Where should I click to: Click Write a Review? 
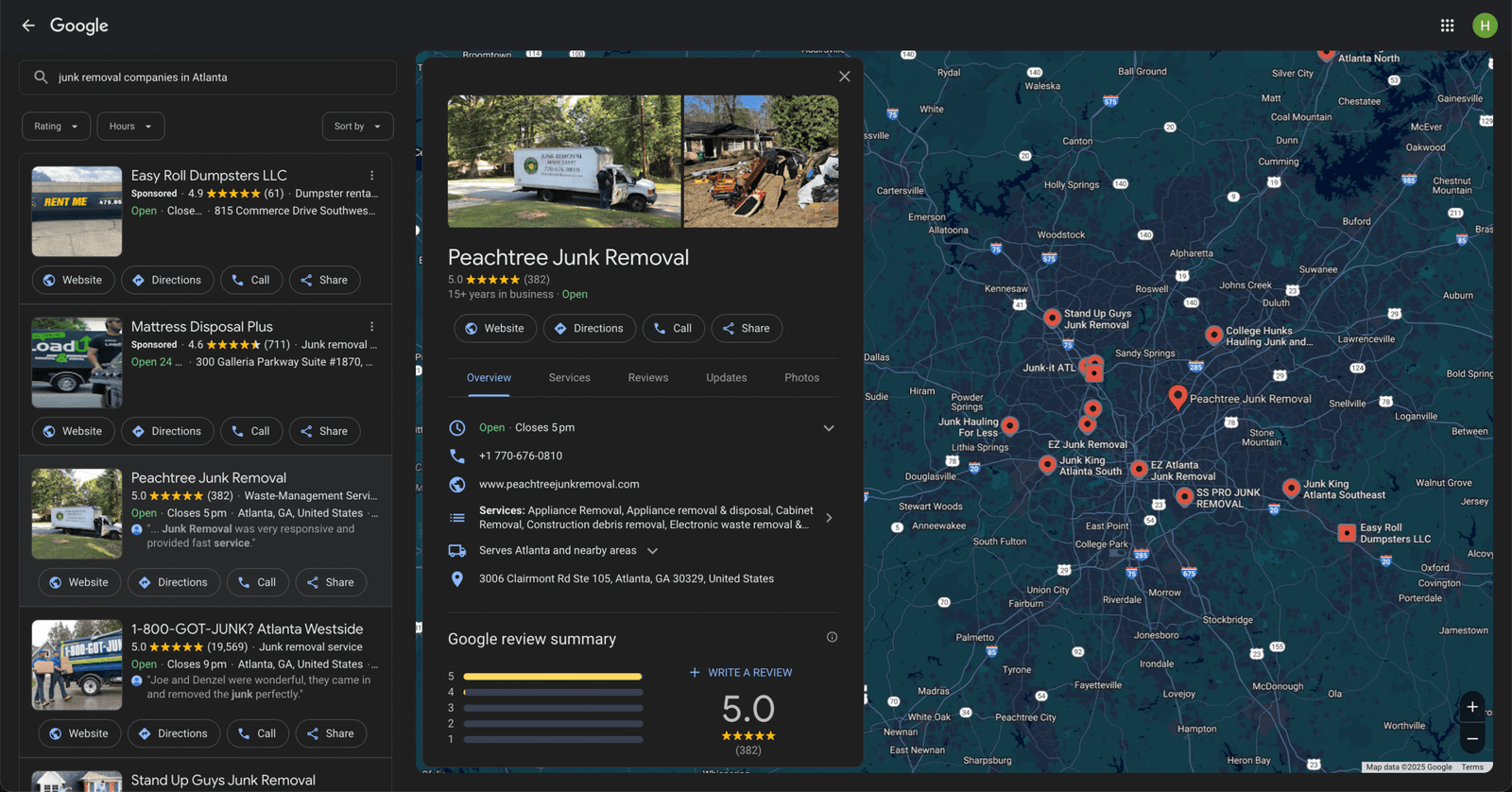pyautogui.click(x=741, y=673)
